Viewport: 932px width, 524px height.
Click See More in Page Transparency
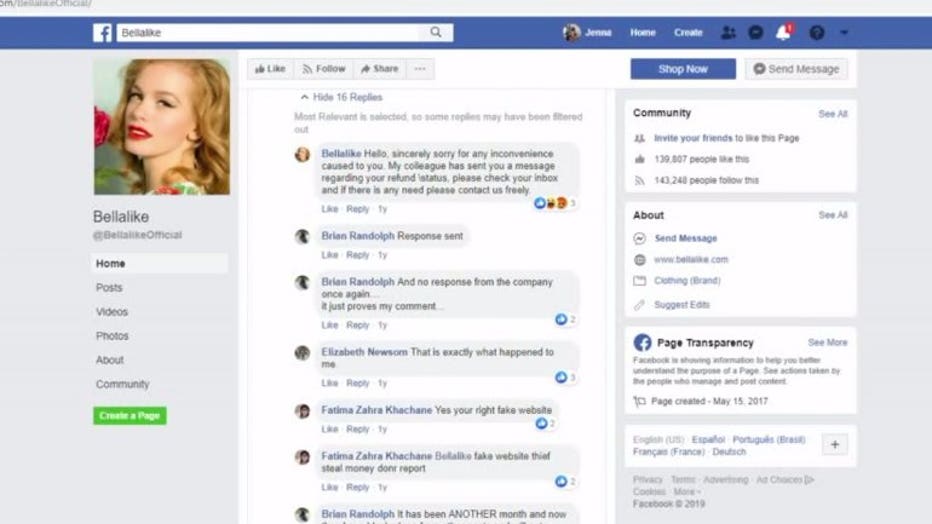[827, 342]
